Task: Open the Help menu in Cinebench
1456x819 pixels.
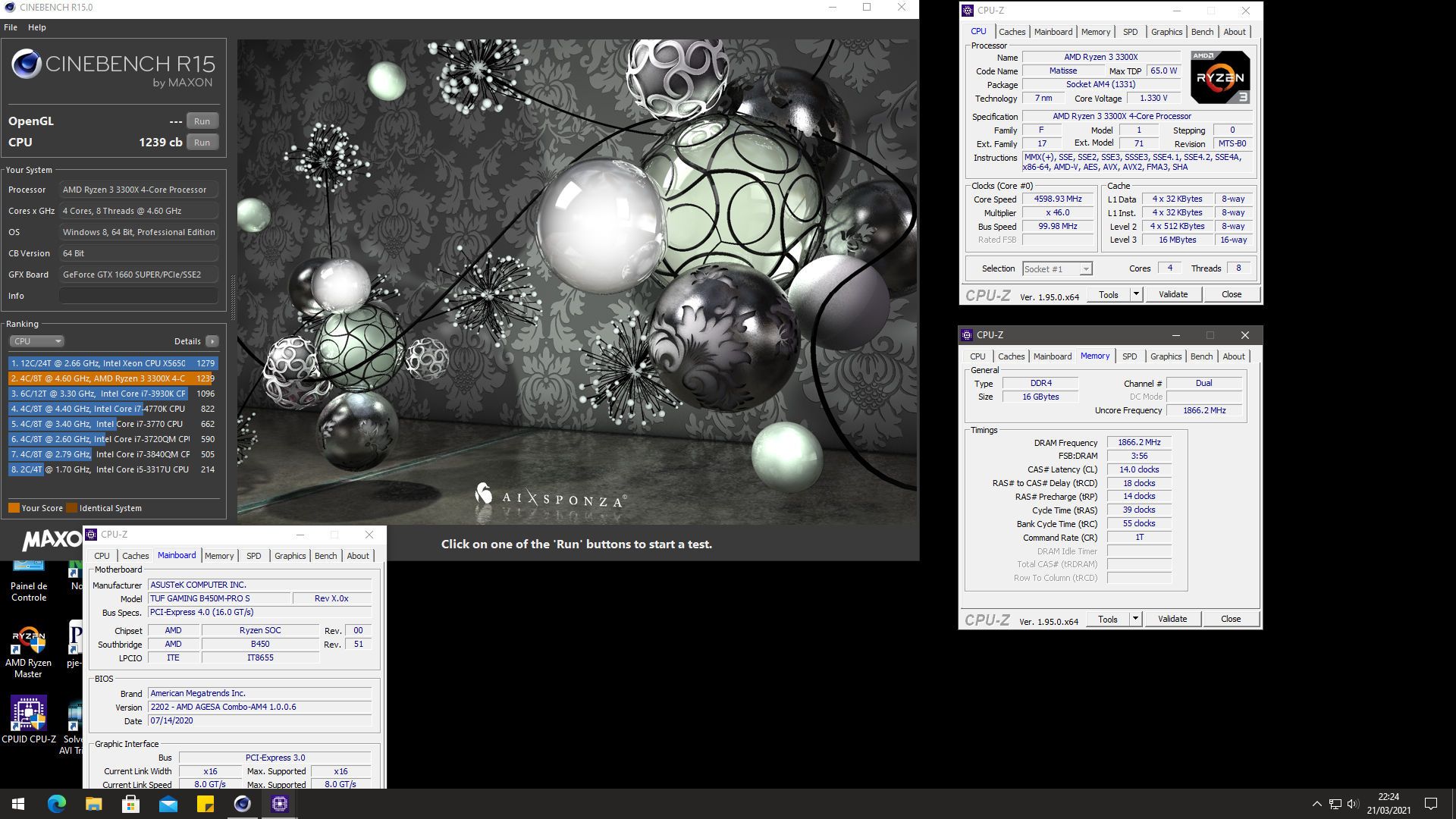Action: point(37,27)
